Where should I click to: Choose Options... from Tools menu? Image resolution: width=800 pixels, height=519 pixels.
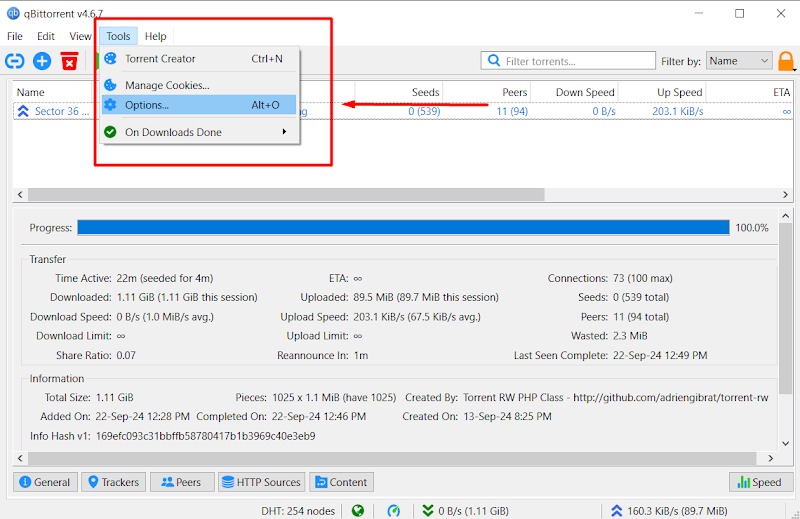(199, 105)
